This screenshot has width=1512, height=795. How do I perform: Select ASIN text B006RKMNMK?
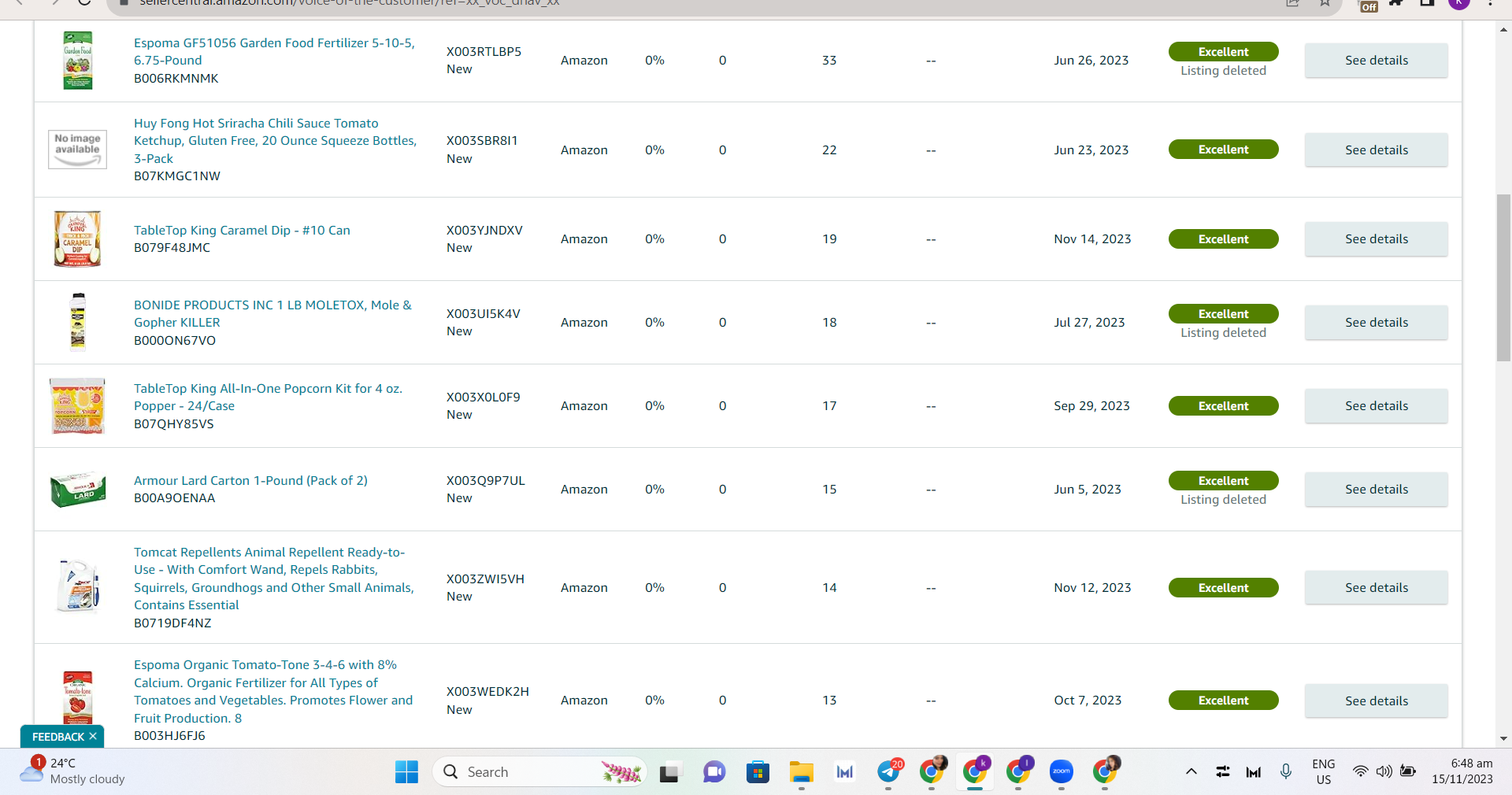(176, 79)
